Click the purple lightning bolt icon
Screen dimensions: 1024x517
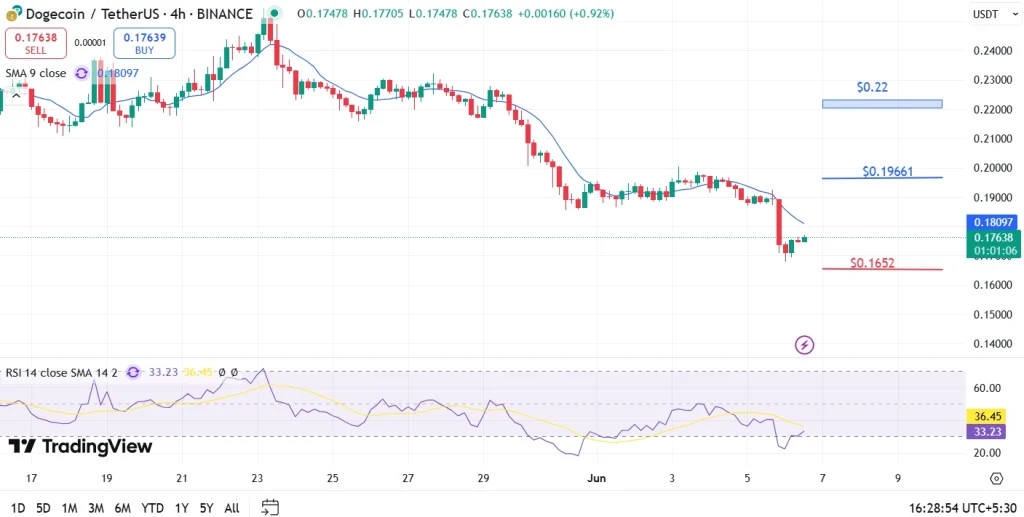804,345
